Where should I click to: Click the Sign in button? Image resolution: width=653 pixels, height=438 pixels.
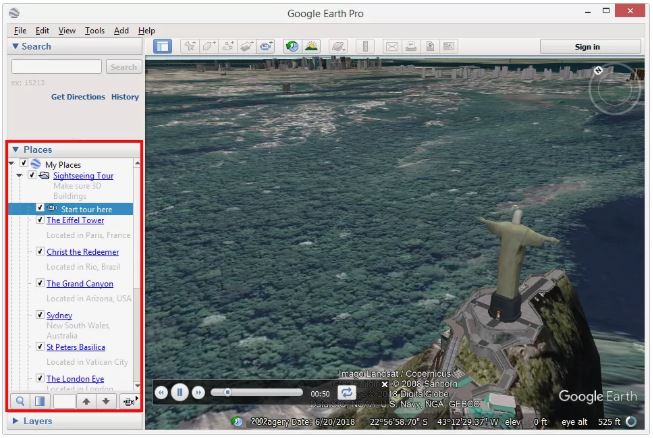590,47
